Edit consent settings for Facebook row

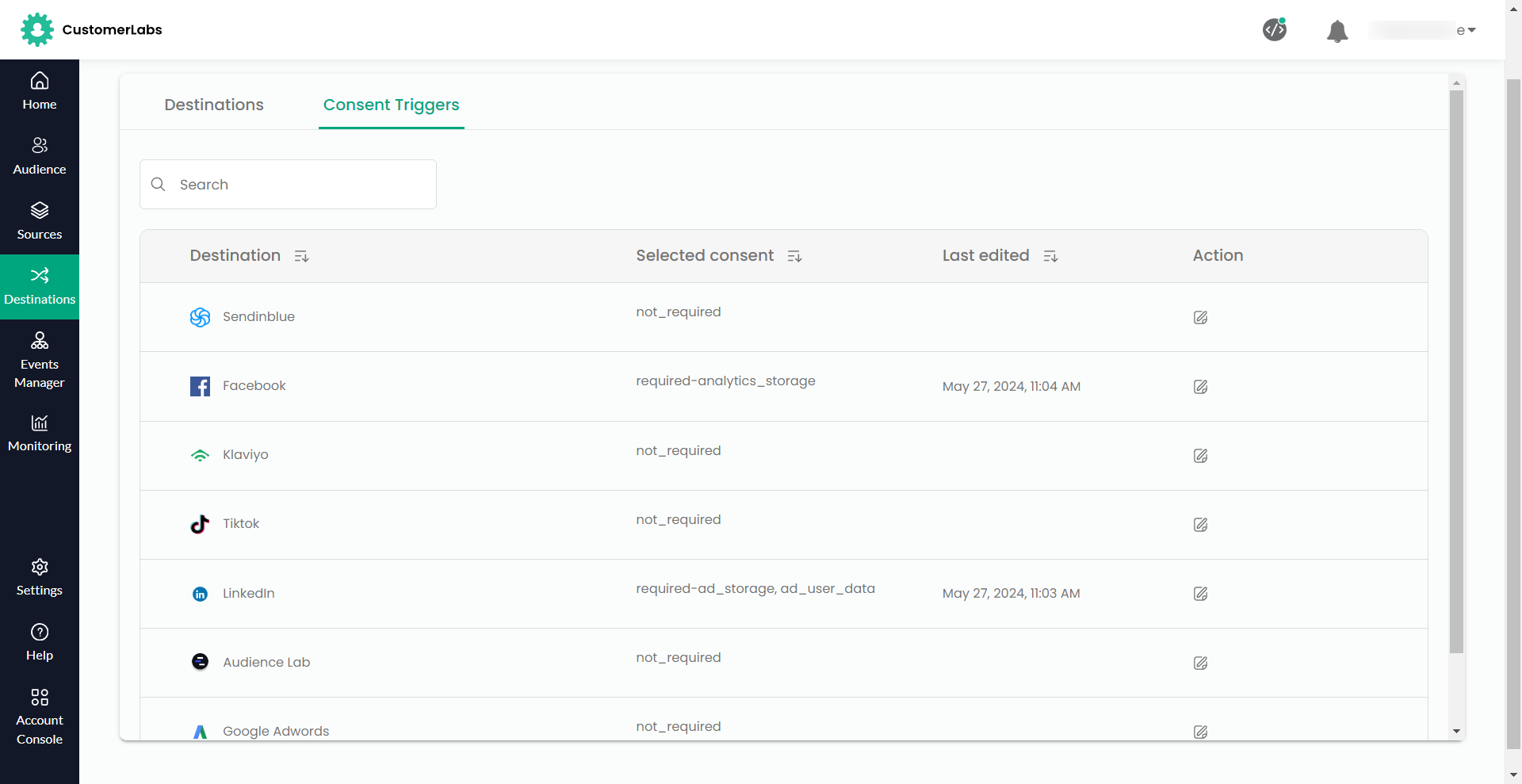pos(1200,387)
